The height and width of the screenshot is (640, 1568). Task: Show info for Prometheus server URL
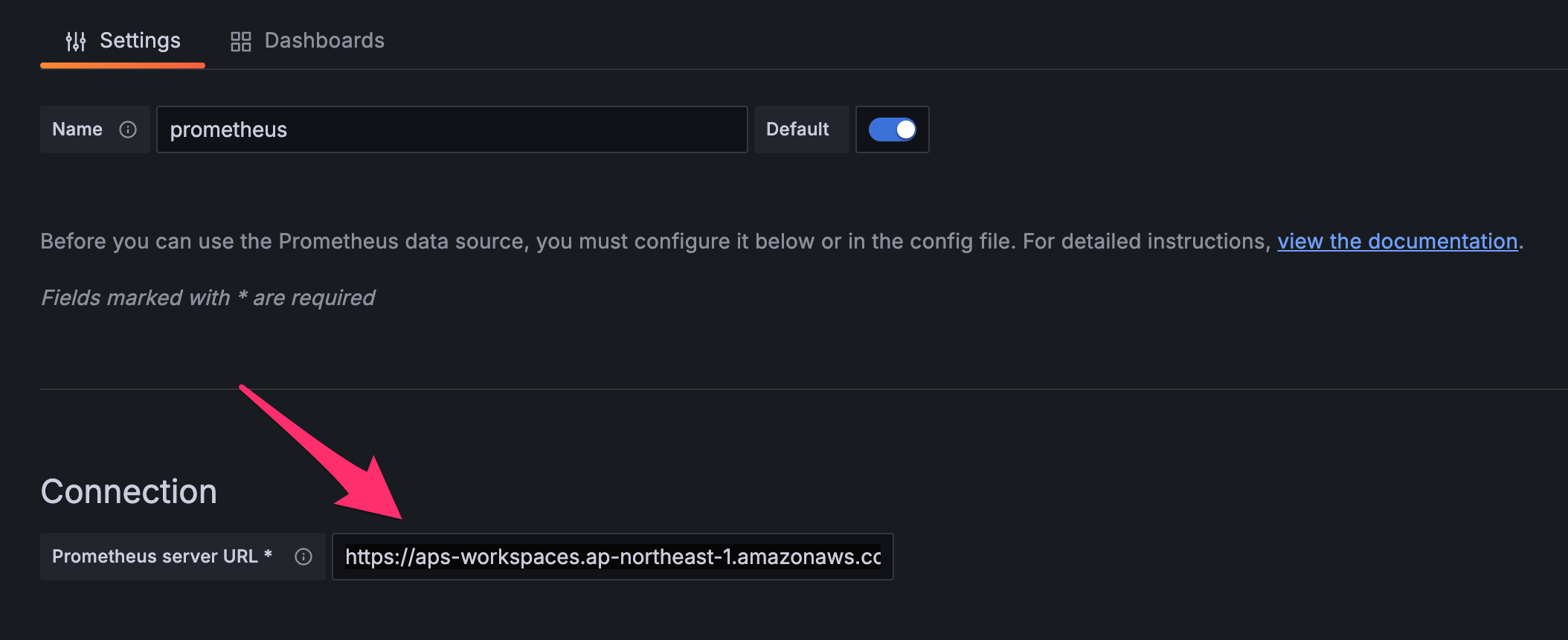coord(303,557)
